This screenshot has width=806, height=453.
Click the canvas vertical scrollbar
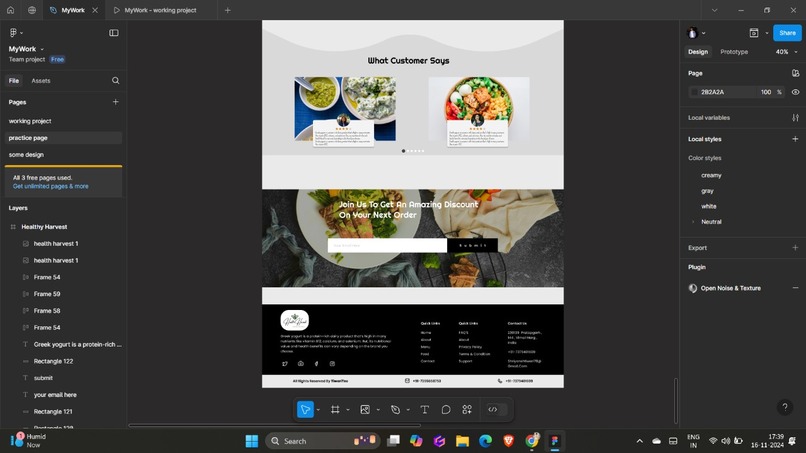tap(676, 400)
